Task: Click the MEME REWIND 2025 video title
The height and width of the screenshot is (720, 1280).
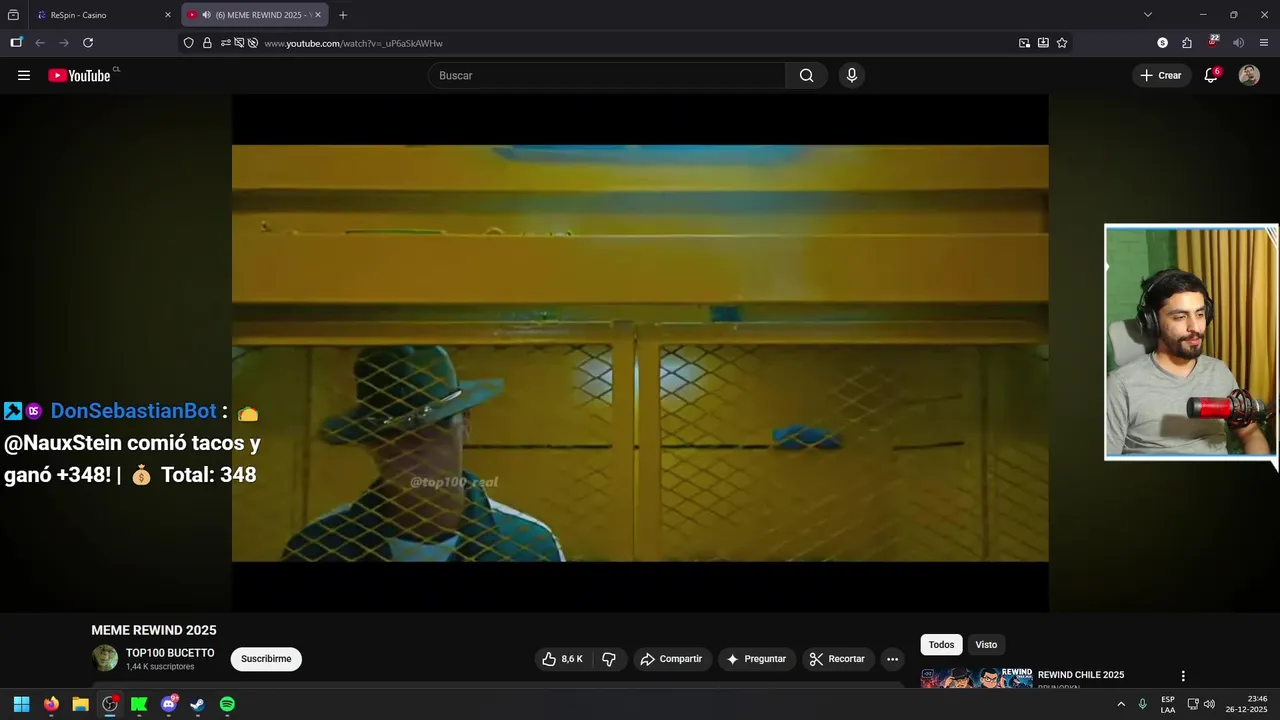Action: click(154, 630)
